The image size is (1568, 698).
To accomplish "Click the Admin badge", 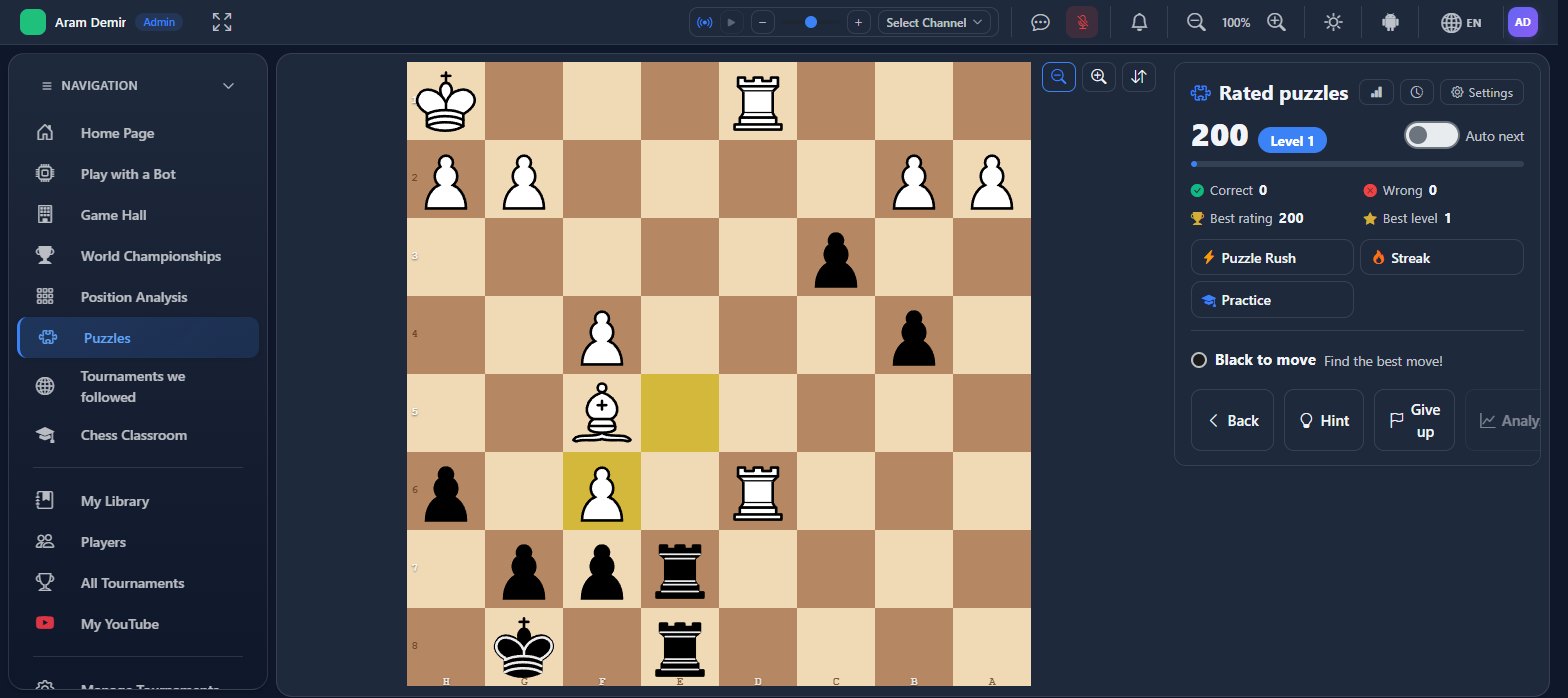I will (158, 22).
